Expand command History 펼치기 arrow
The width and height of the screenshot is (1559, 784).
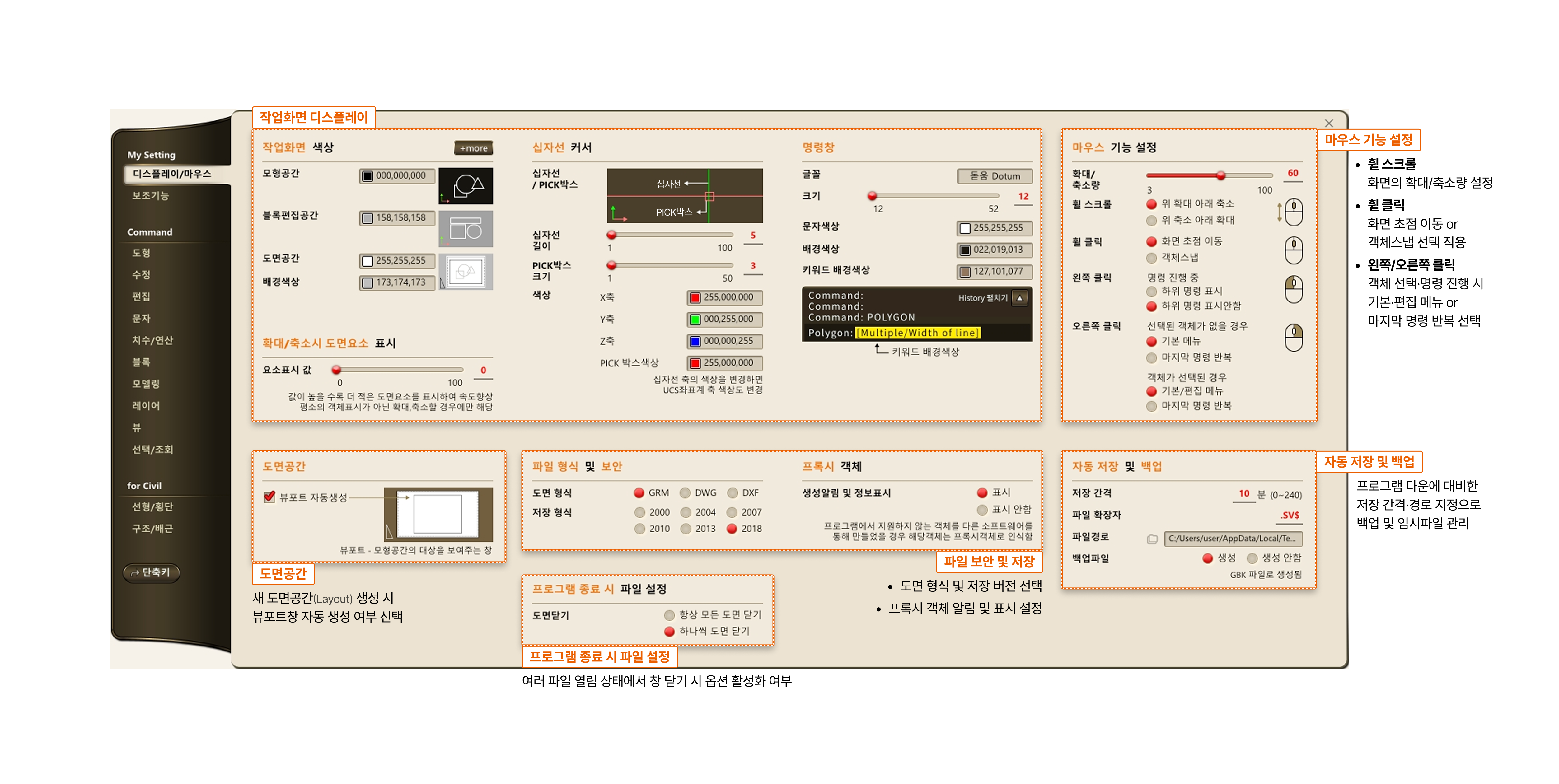pyautogui.click(x=1020, y=298)
